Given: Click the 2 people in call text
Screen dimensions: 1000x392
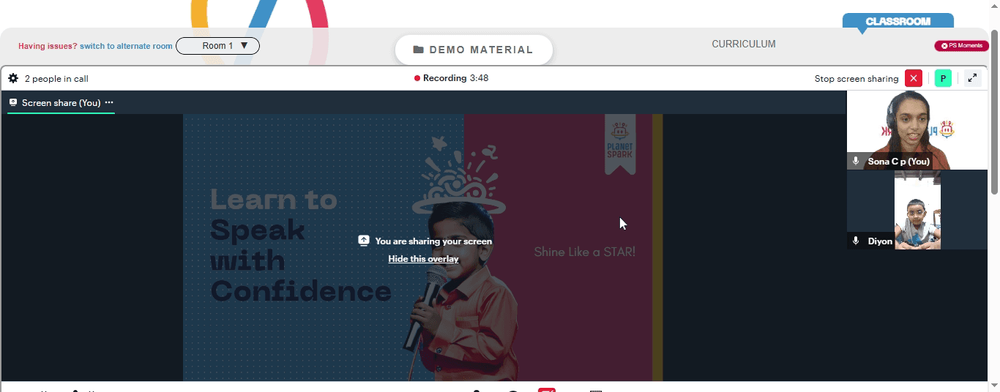Looking at the screenshot, I should (x=57, y=79).
